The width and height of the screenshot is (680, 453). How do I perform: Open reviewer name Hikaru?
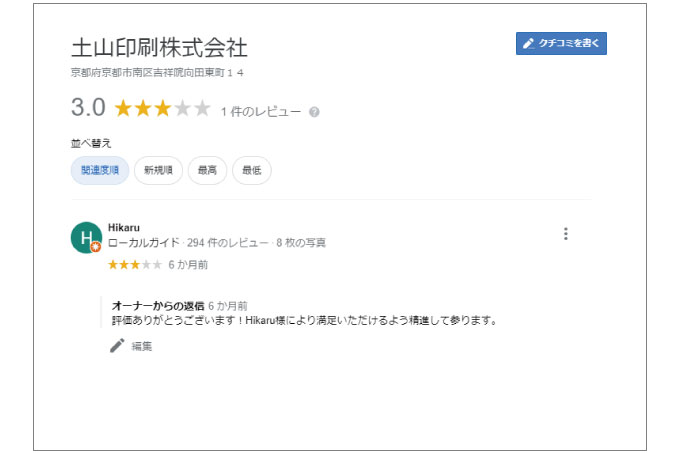(124, 228)
